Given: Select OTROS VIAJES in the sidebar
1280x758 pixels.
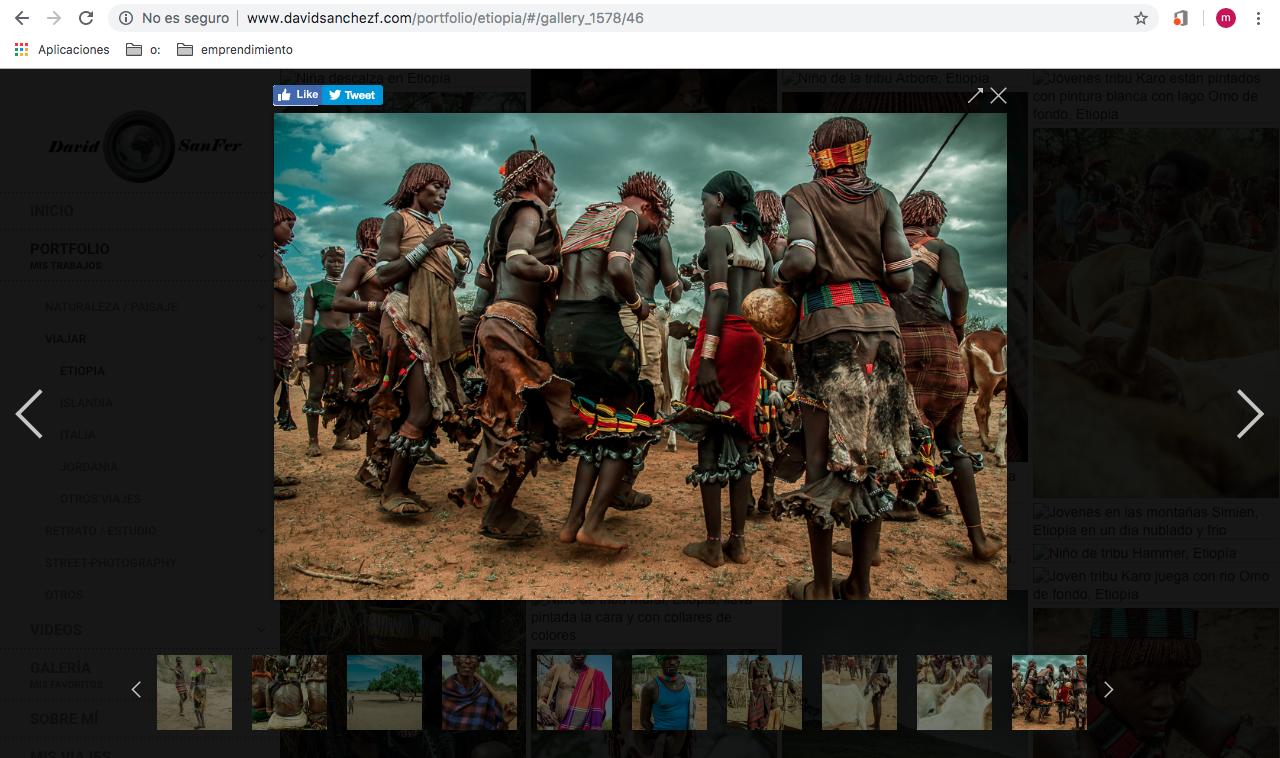Looking at the screenshot, I should point(100,499).
